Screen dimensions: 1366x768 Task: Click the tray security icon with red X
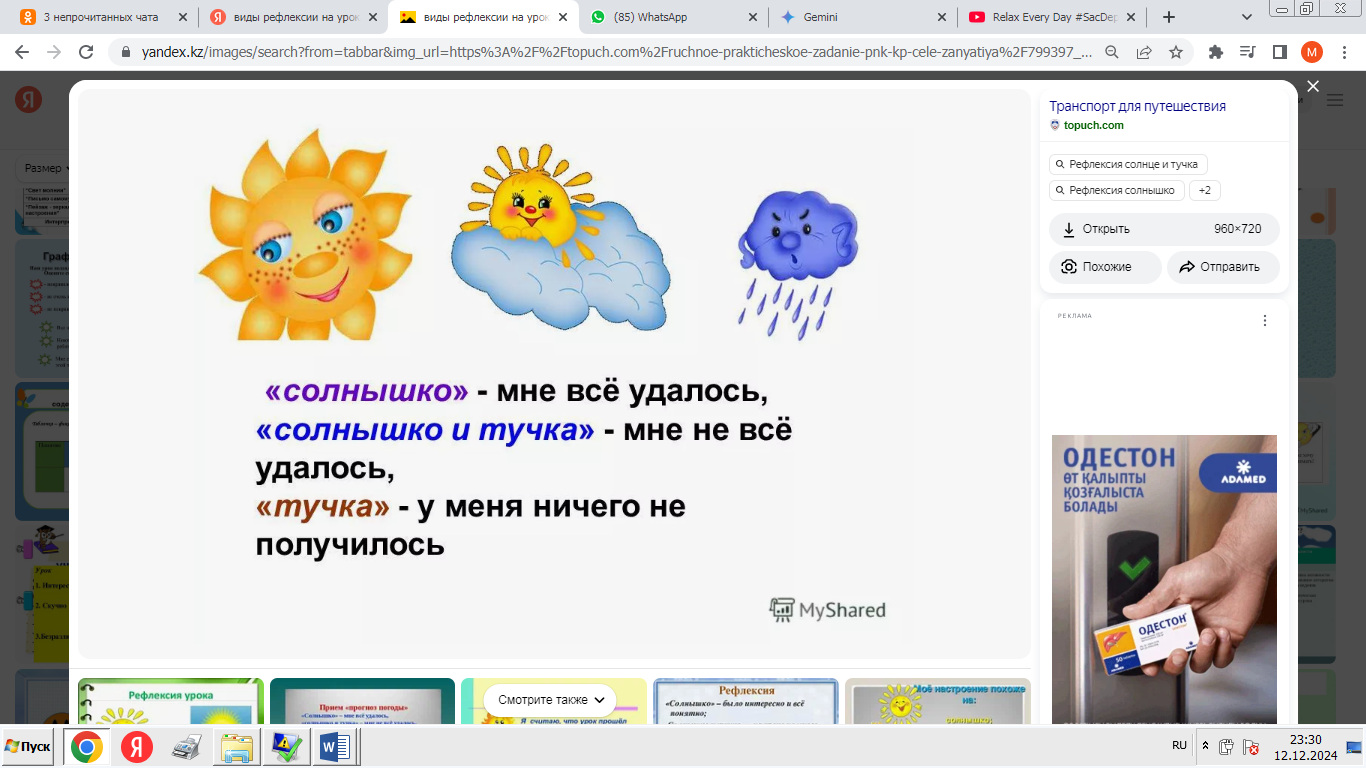tap(1251, 746)
